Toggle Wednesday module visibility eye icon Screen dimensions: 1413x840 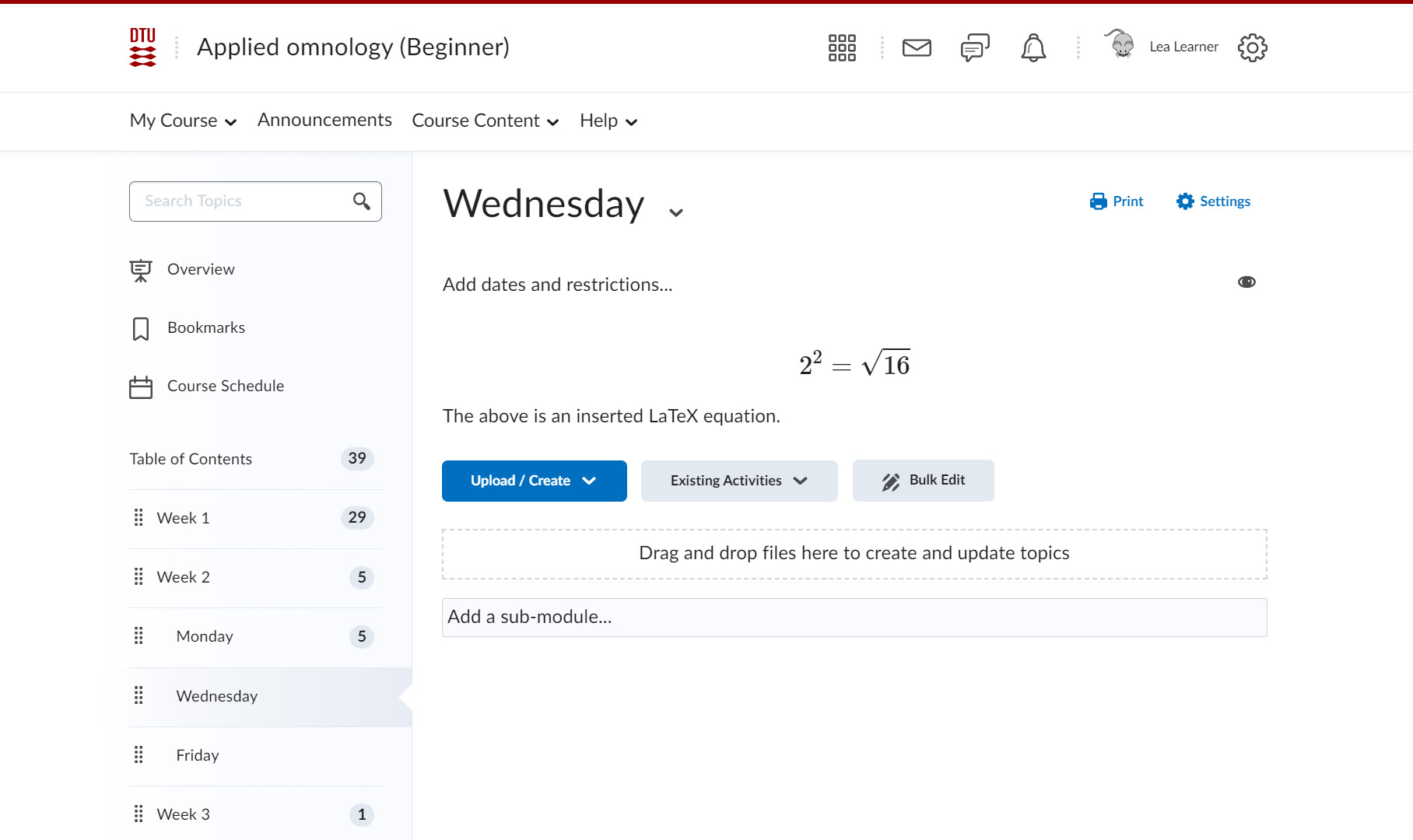[1246, 282]
